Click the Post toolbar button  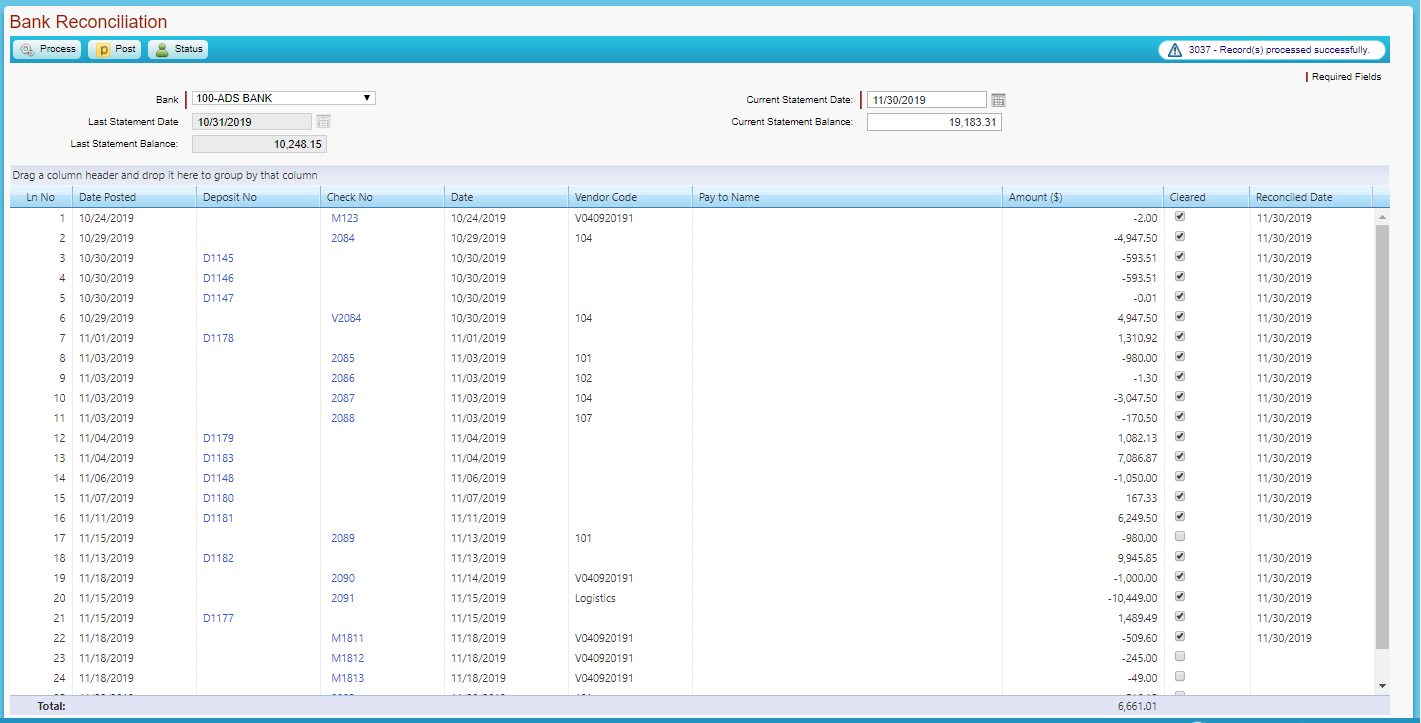click(x=114, y=49)
